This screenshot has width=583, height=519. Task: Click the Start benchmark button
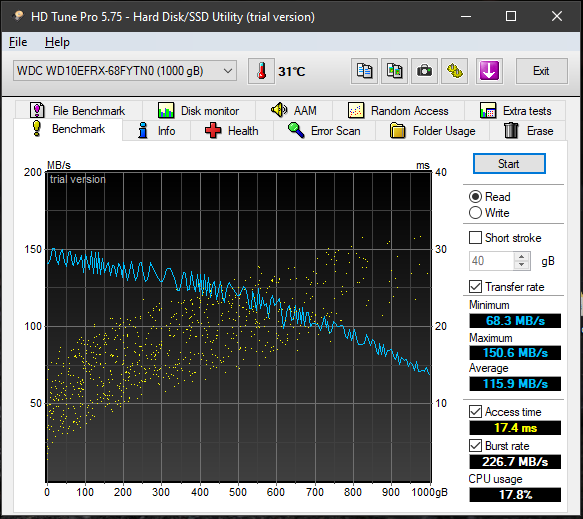(509, 164)
